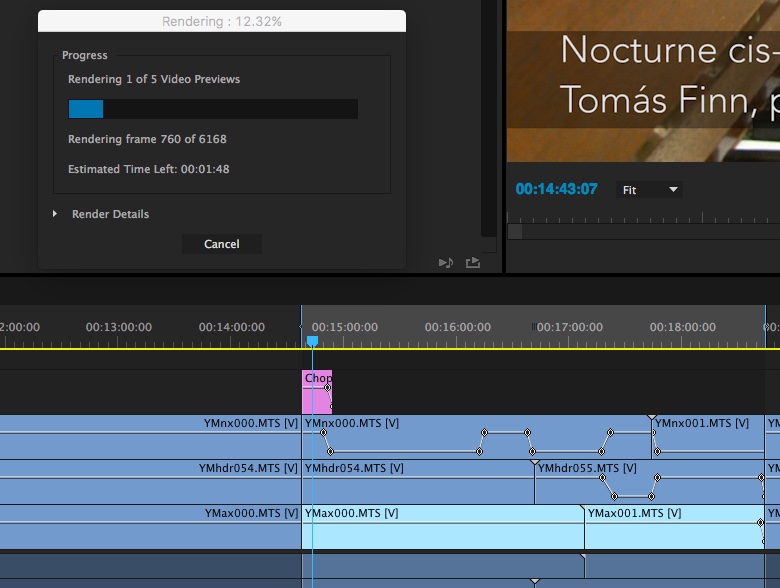Open the Fit zoom level dropdown

point(649,190)
